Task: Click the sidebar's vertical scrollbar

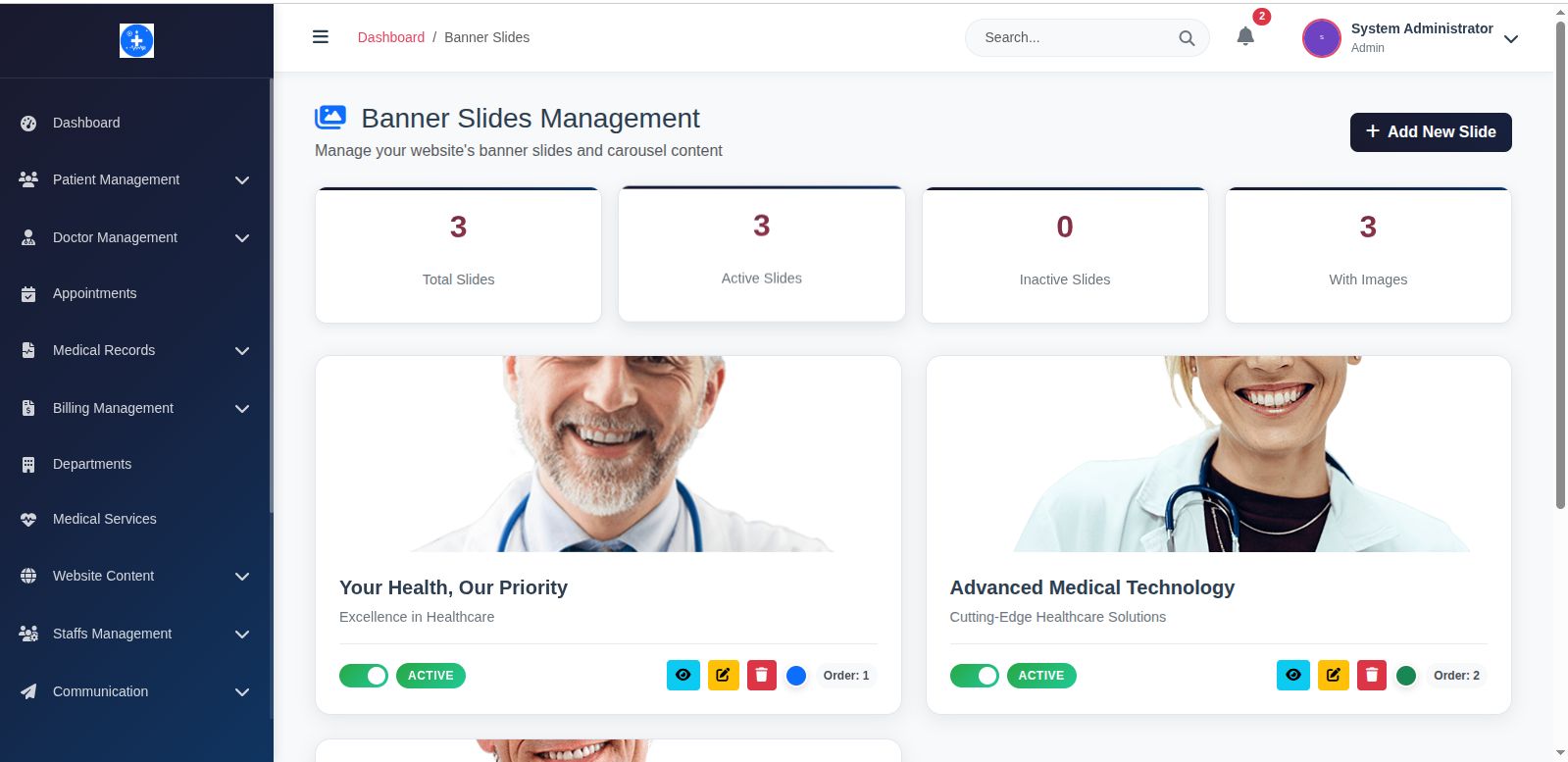Action: [x=272, y=294]
